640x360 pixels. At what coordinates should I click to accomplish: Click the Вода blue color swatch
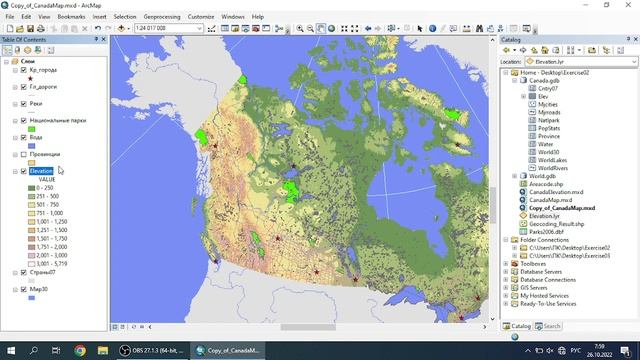(31, 146)
